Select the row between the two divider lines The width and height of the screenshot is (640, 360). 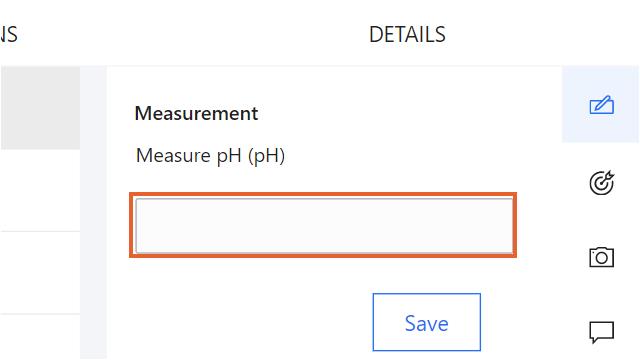40,273
